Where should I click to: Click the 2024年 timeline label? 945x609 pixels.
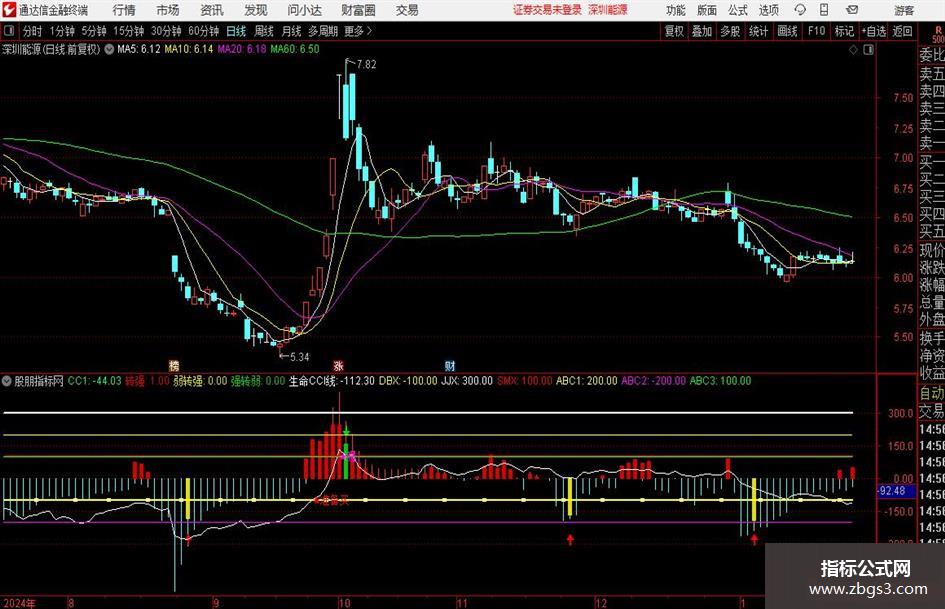point(19,602)
